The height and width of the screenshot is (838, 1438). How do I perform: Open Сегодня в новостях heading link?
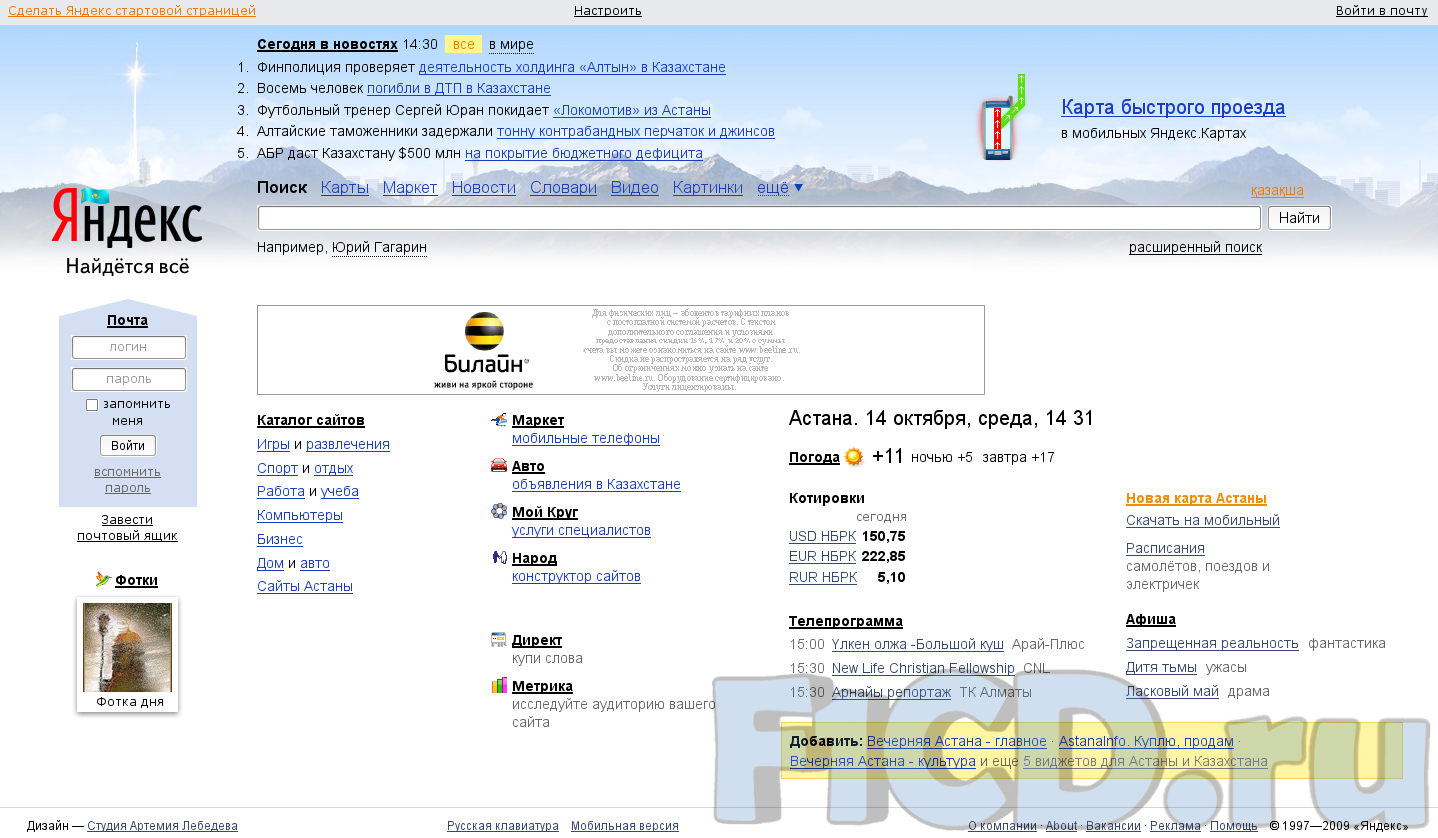[x=327, y=45]
